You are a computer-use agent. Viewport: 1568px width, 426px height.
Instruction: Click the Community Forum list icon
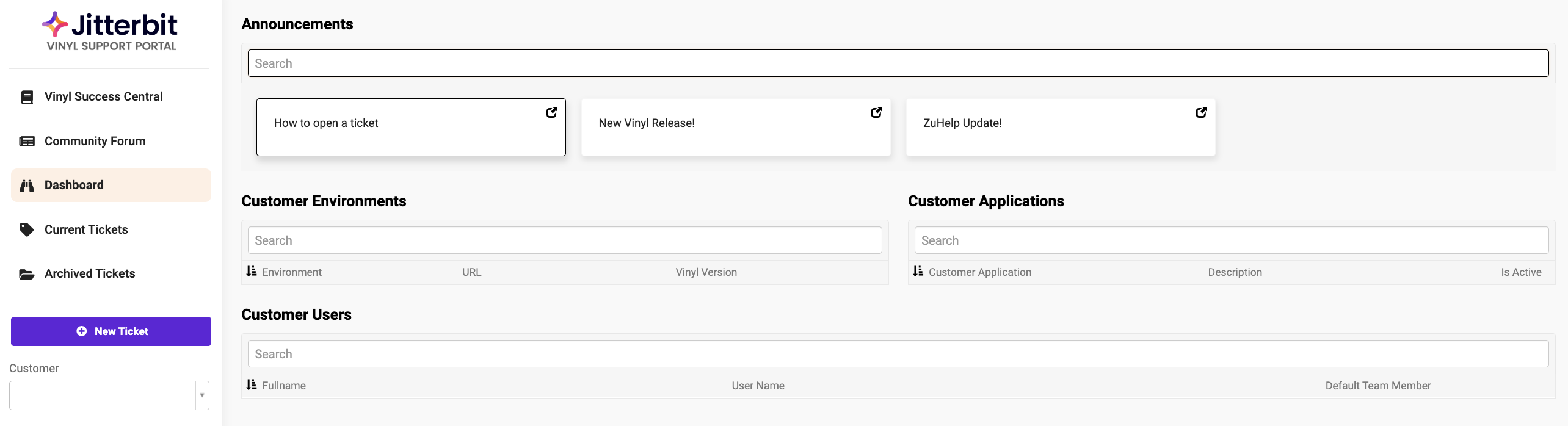tap(27, 142)
